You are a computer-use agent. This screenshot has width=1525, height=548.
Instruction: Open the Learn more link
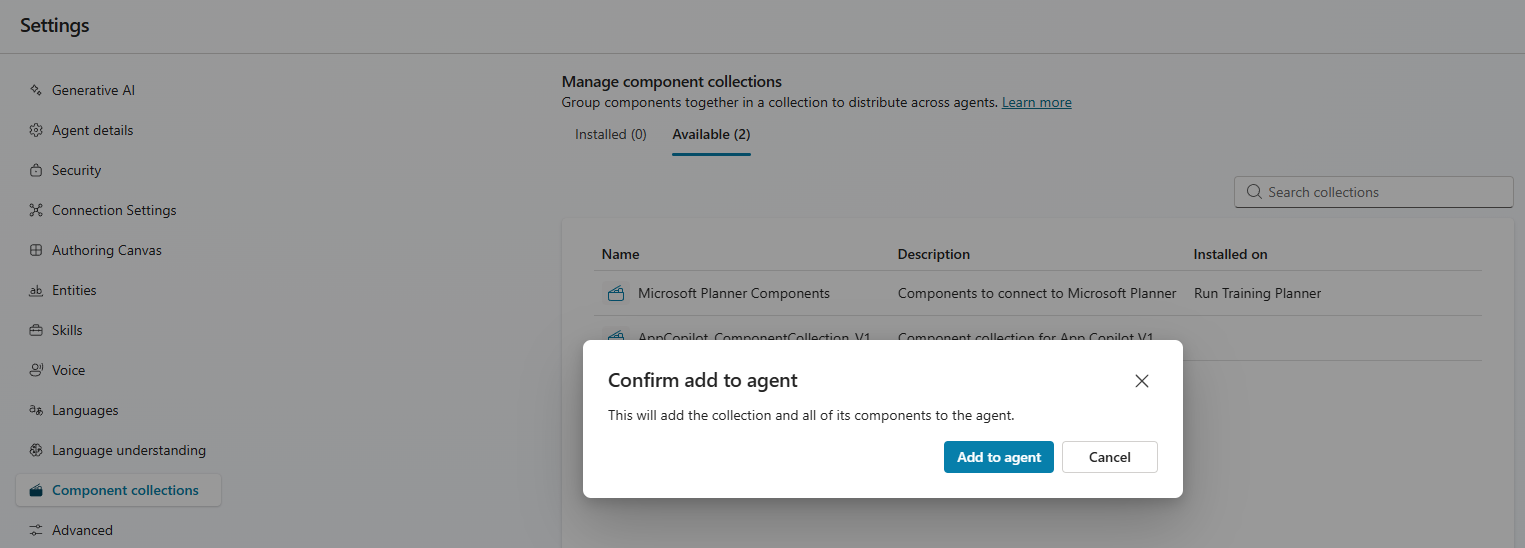coord(1036,102)
